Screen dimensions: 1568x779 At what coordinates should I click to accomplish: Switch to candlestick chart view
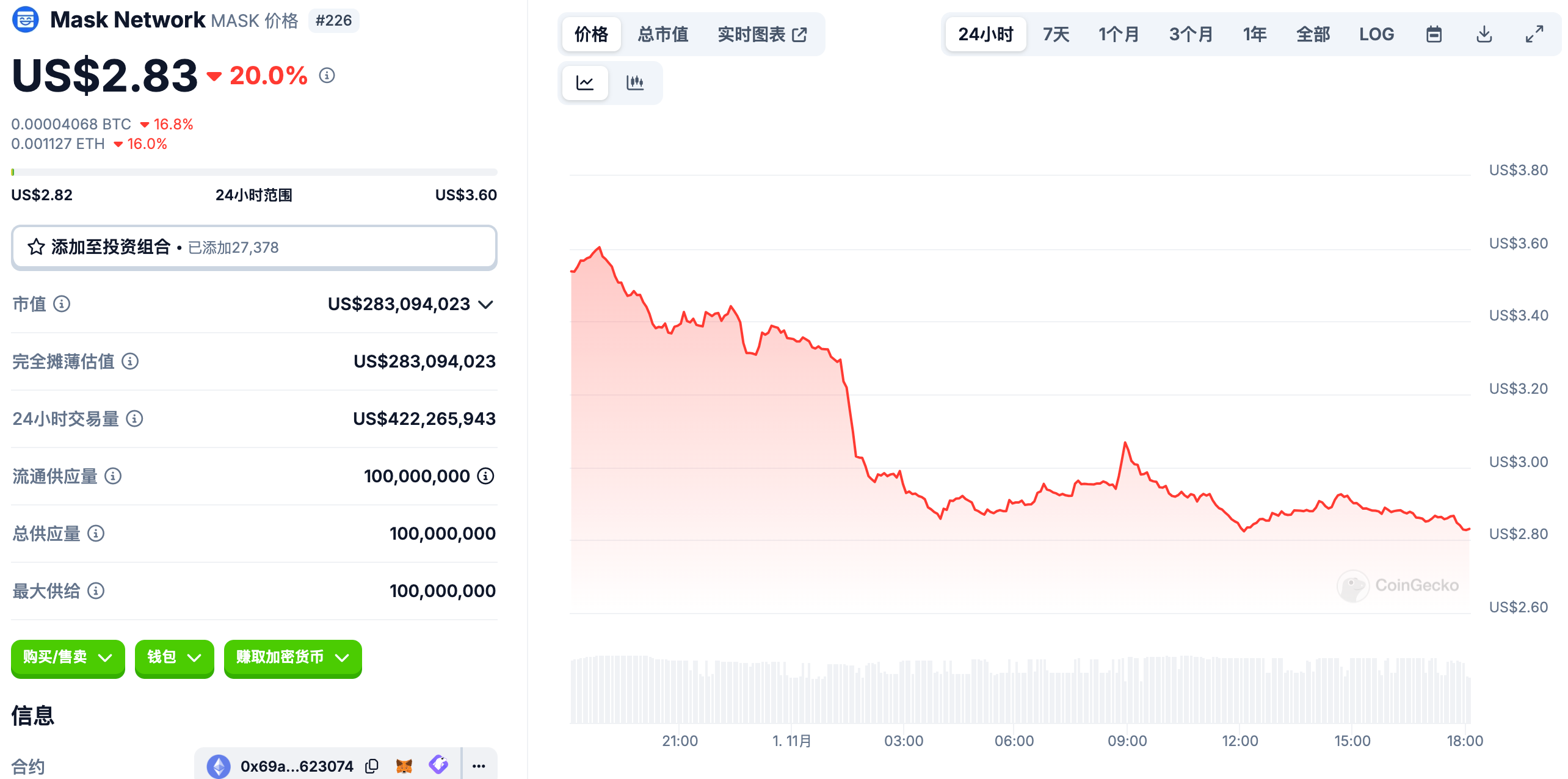pyautogui.click(x=635, y=82)
